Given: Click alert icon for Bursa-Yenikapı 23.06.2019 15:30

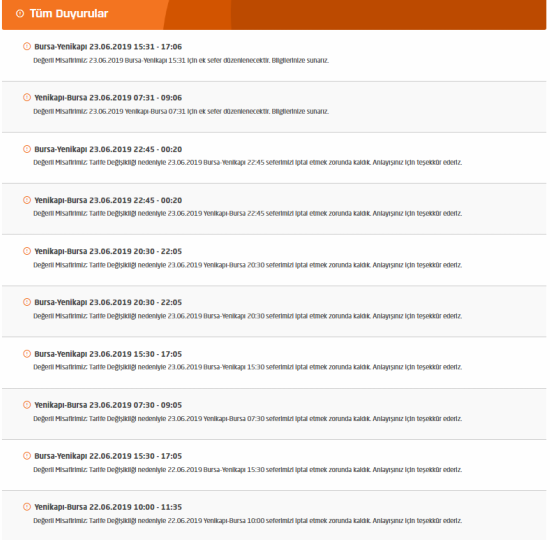Looking at the screenshot, I should [27, 354].
